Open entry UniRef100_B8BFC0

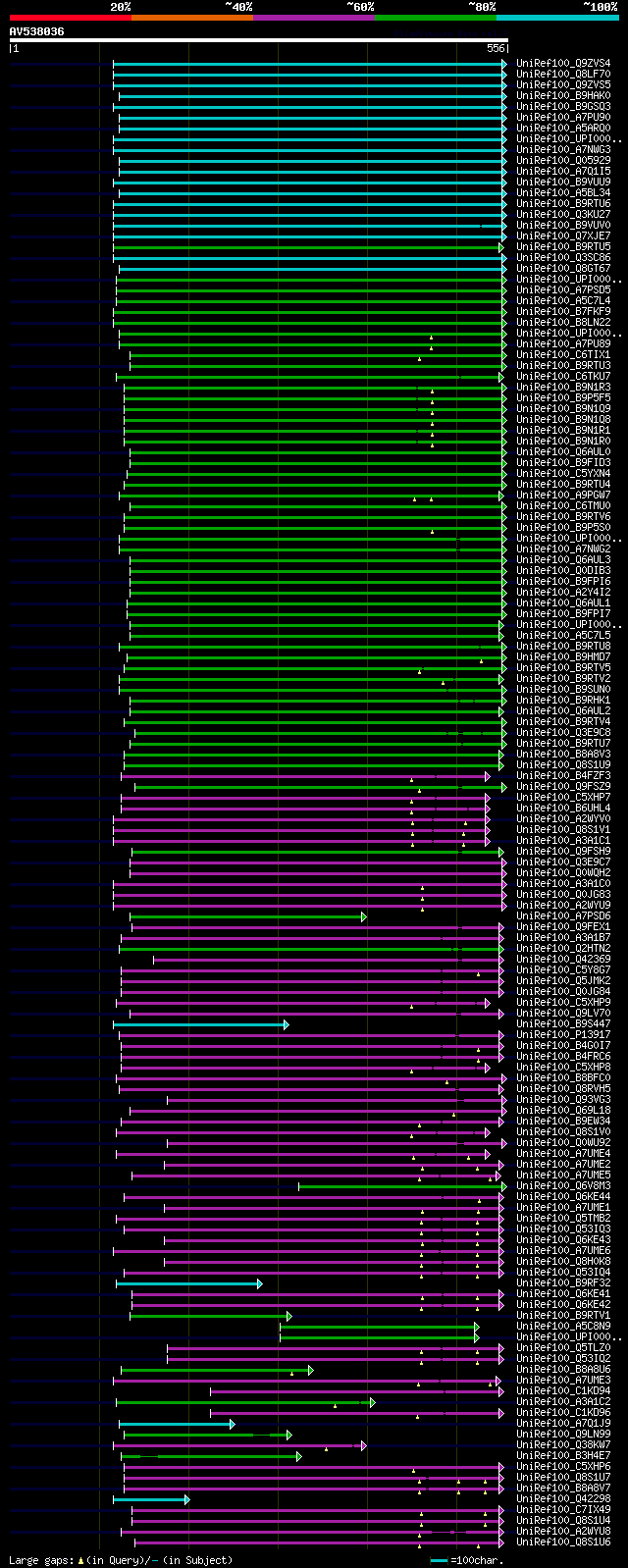[563, 1078]
